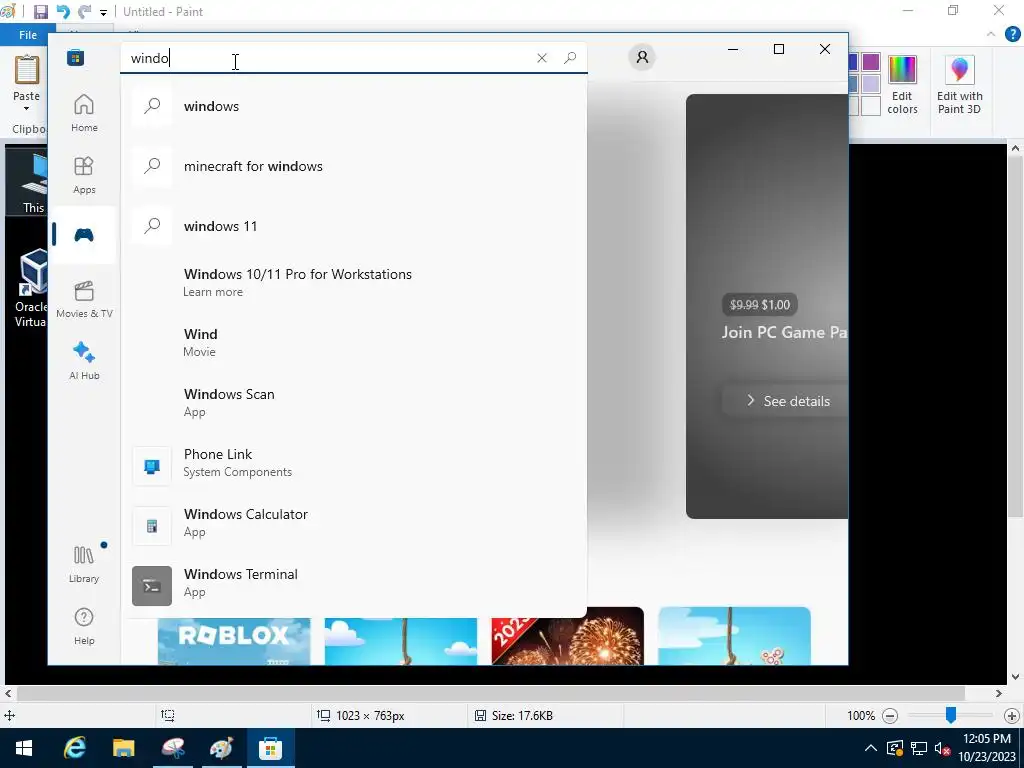Click the Microsoft Store logo icon
Viewport: 1024px width, 768px height.
75,57
